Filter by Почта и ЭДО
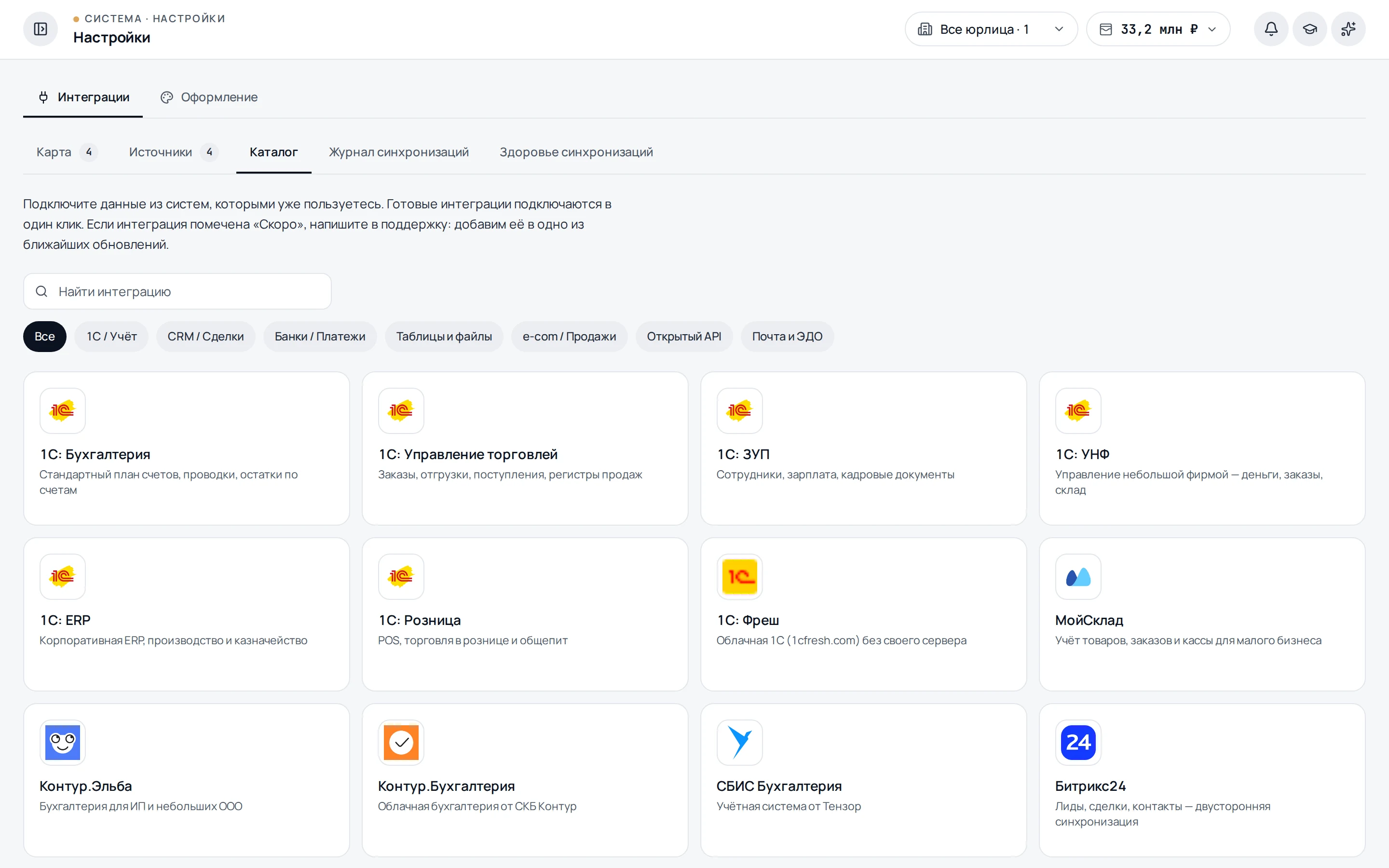Viewport: 1389px width, 868px height. pyautogui.click(x=788, y=337)
